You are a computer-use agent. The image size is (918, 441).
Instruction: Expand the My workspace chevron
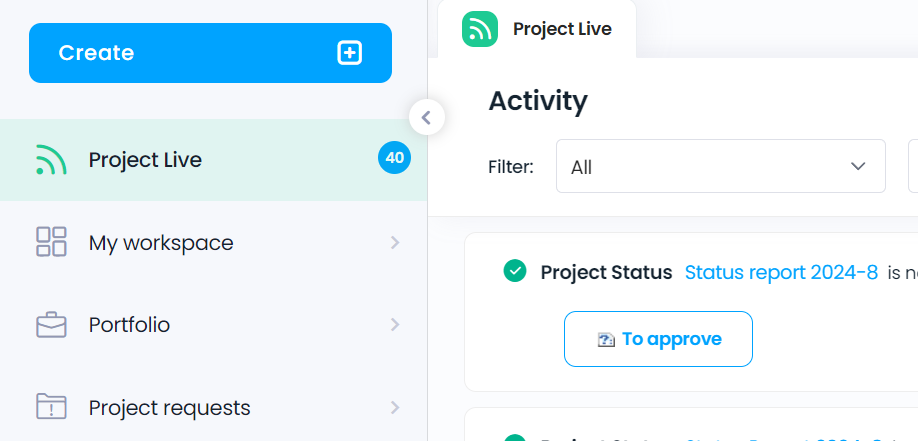[x=395, y=242]
